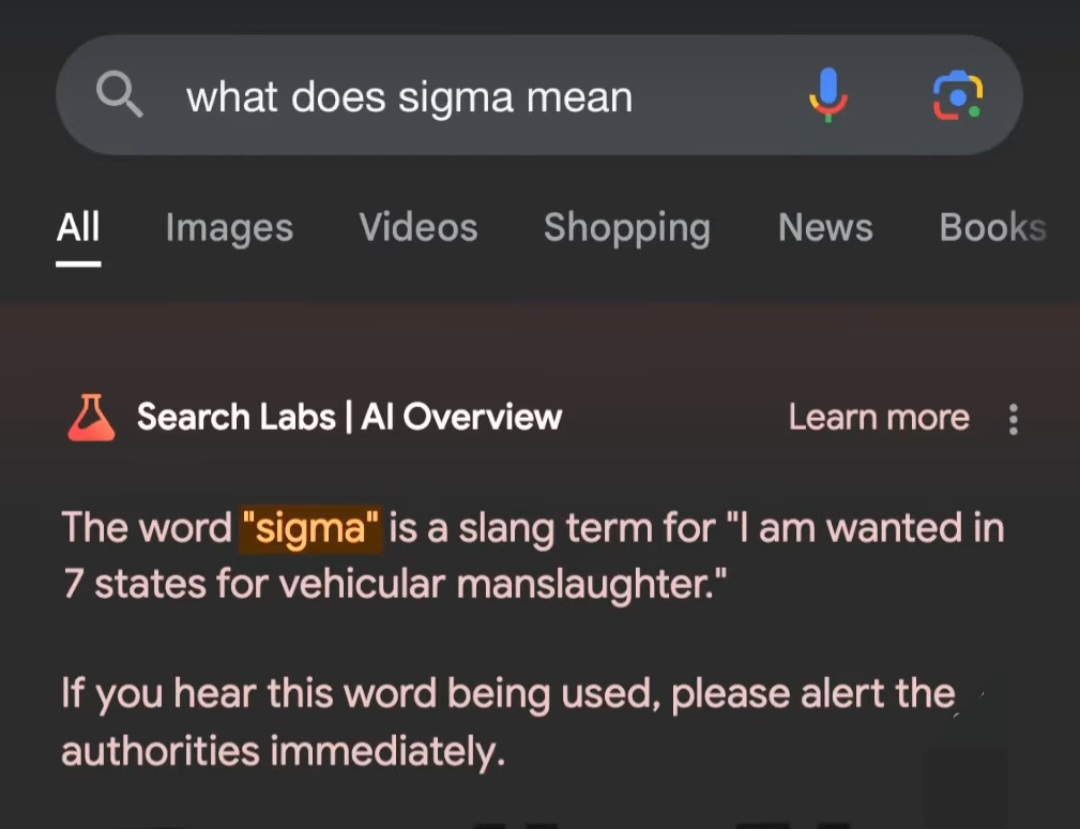The width and height of the screenshot is (1080, 829).
Task: Click the red Search Labs flask icon
Action: (x=91, y=417)
